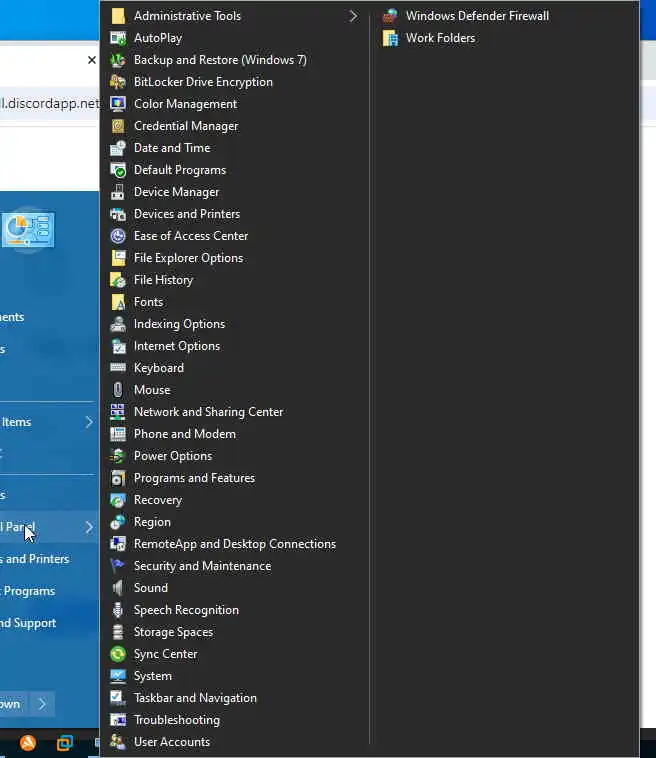The image size is (656, 758).
Task: Click the Shut down button
Action: click(13, 704)
